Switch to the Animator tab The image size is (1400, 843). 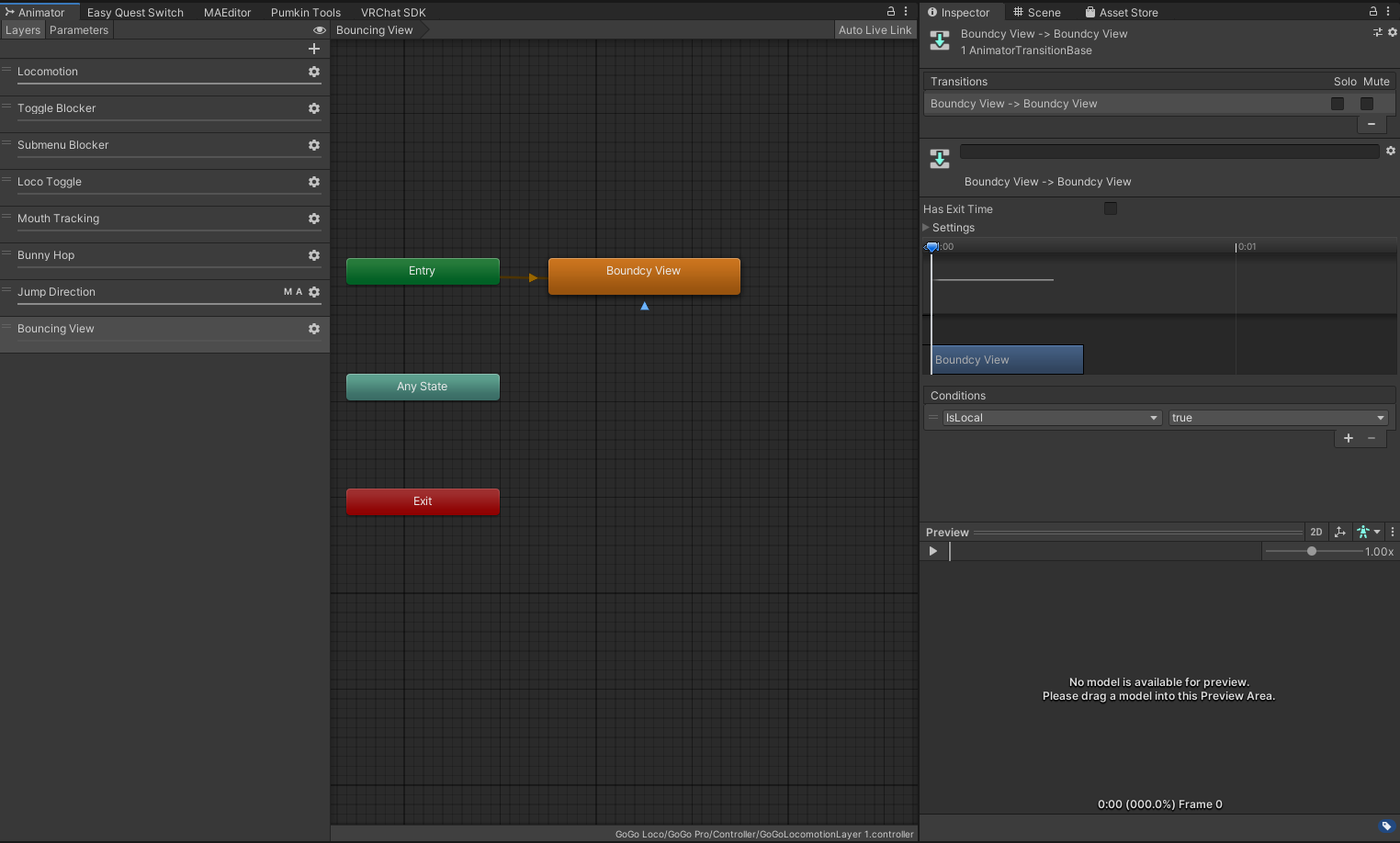[40, 12]
